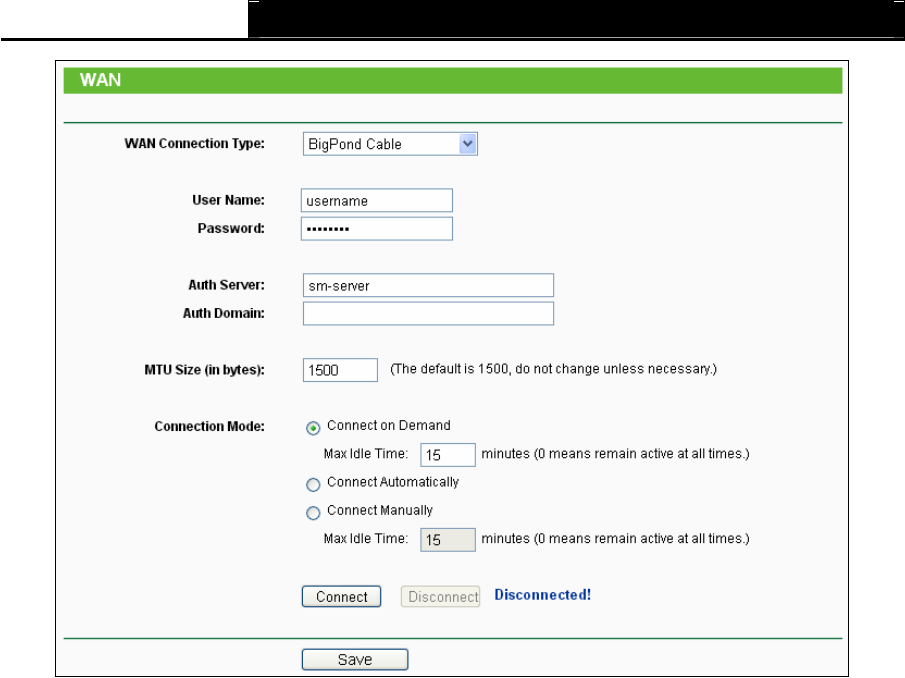Viewport: 905px width, 678px height.
Task: Click the Connect button
Action: click(x=341, y=597)
